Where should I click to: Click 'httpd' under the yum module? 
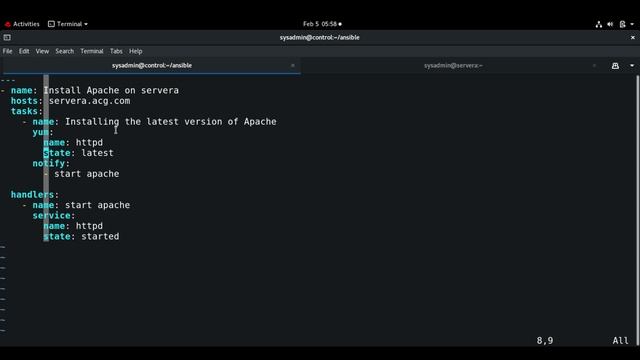pos(89,142)
